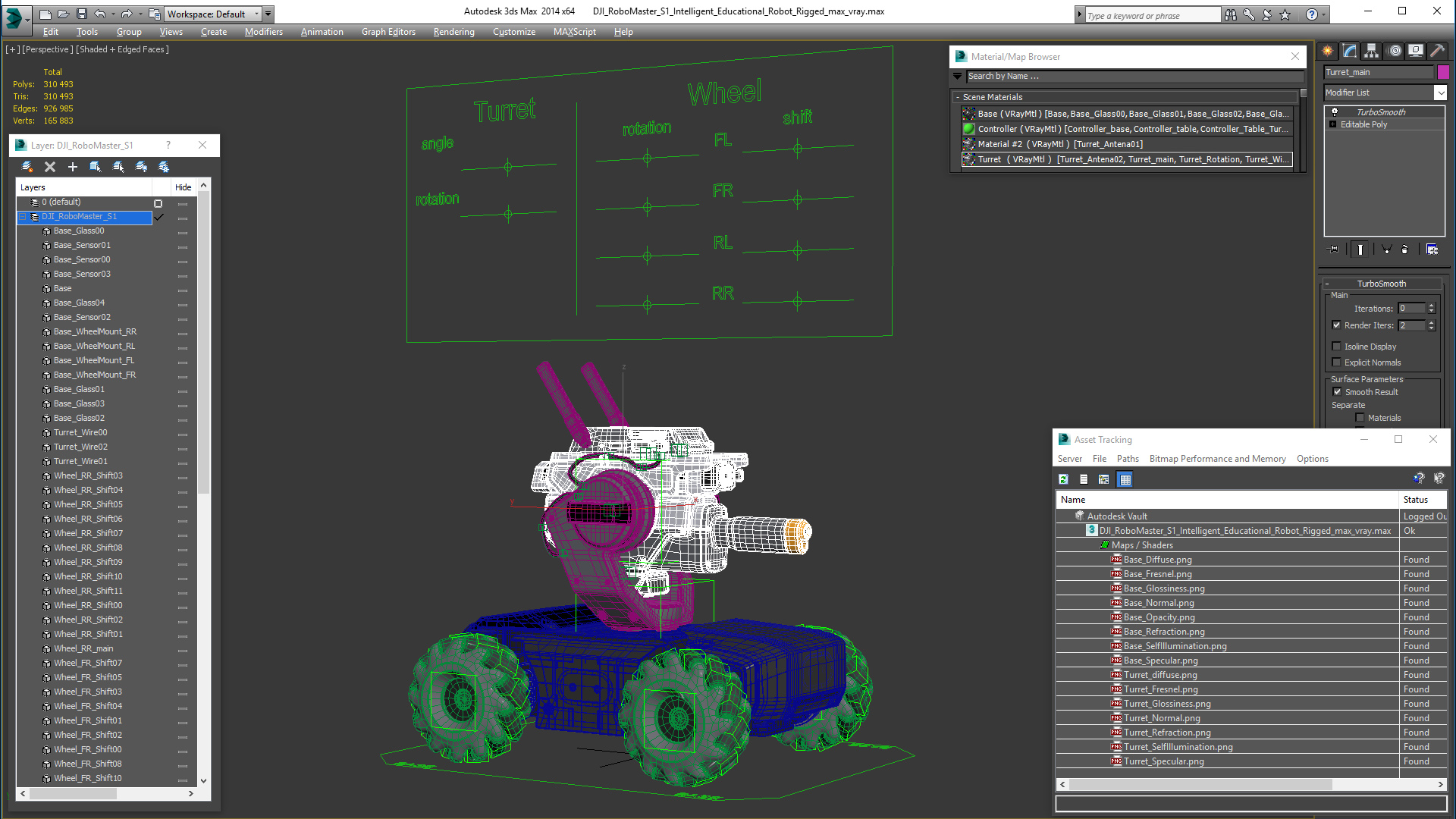Open Bitmap Performance and Memory menu
1456x819 pixels.
click(1217, 459)
